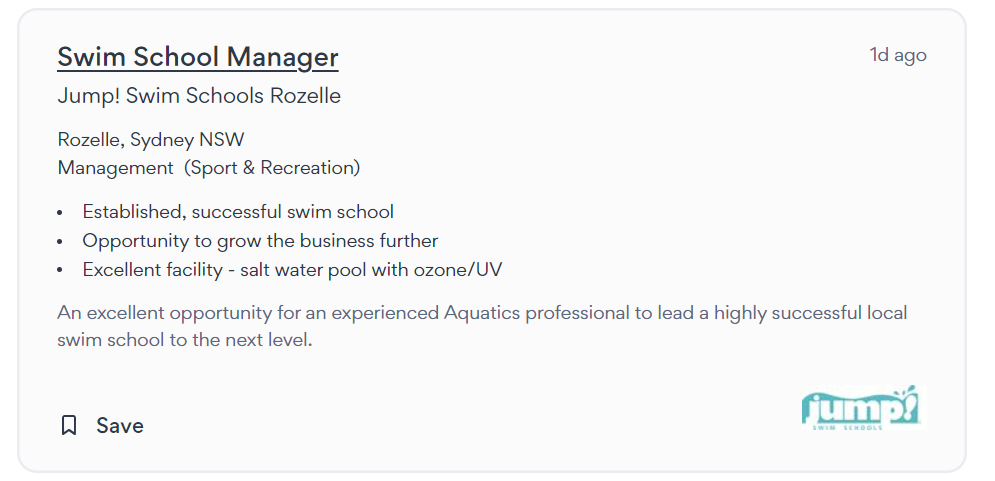Select the 'Opportunity to grow the business' bullet
The width and height of the screenshot is (995, 481).
tap(260, 241)
